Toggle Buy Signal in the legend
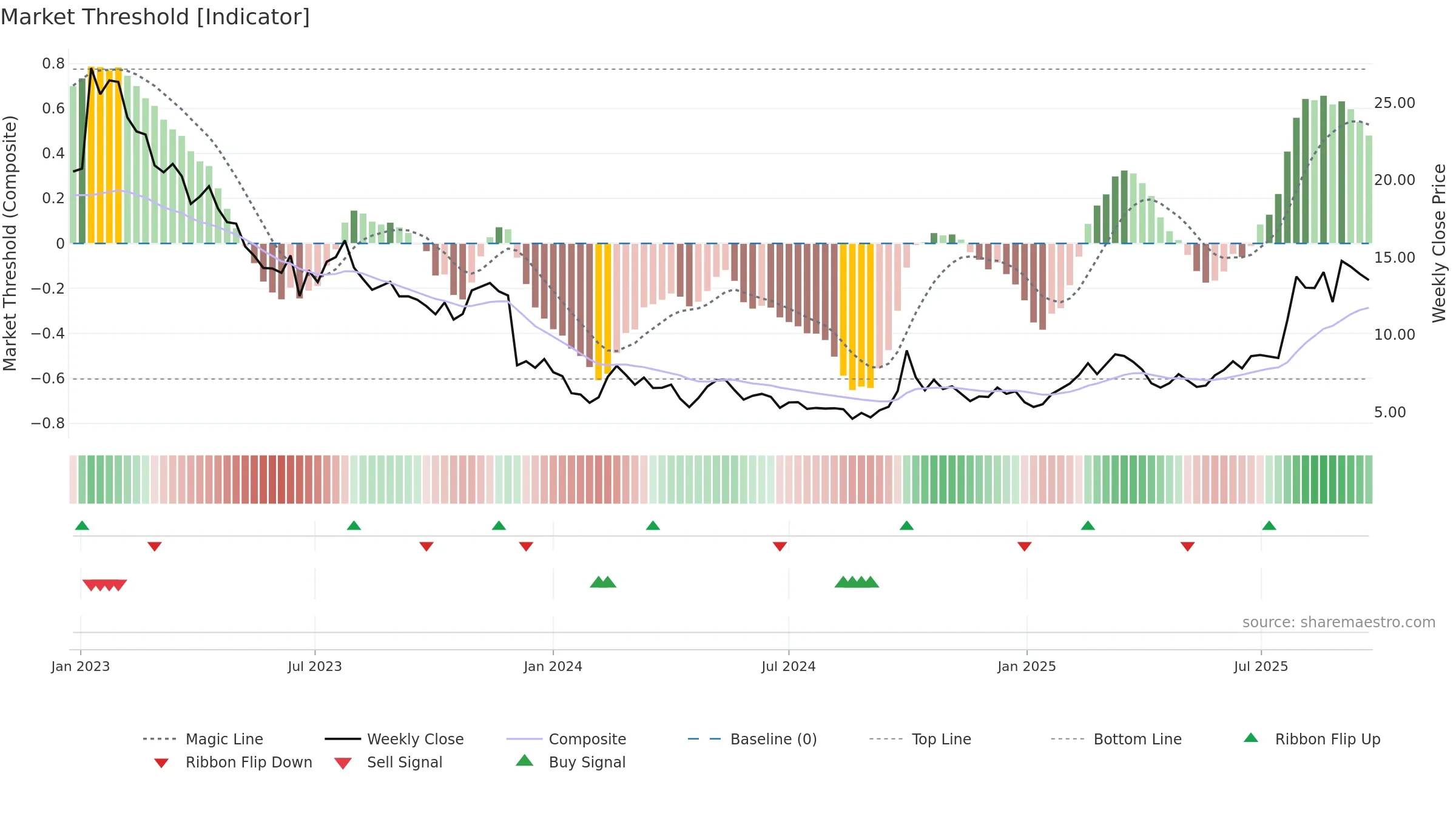 (x=570, y=762)
